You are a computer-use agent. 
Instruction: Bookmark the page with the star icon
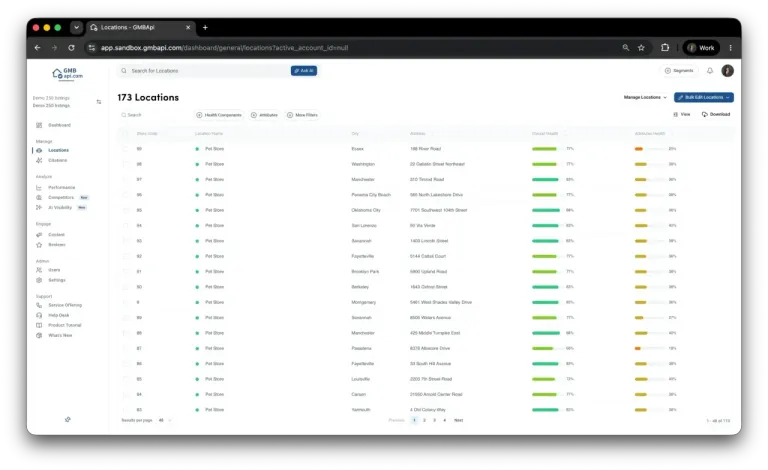coord(641,48)
